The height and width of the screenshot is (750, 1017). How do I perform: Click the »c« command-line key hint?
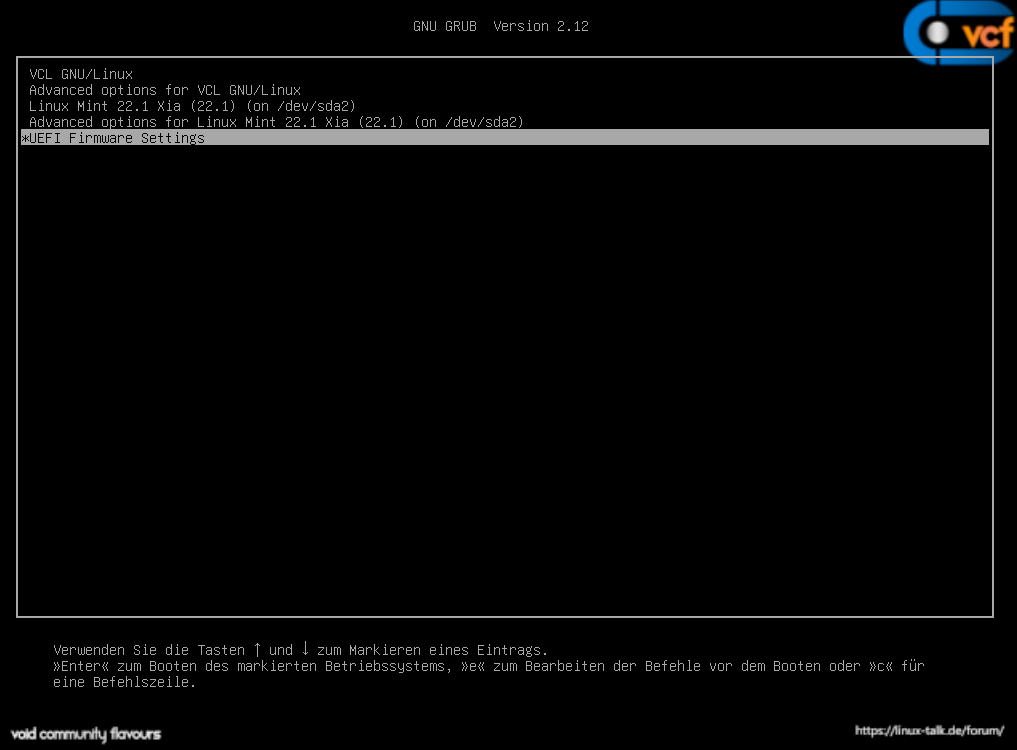point(877,666)
